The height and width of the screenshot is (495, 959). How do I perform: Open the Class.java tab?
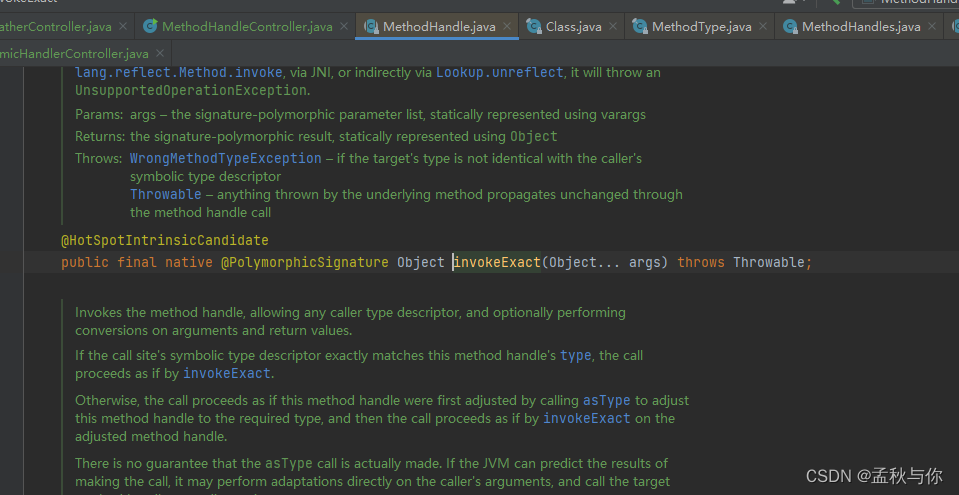[x=573, y=27]
